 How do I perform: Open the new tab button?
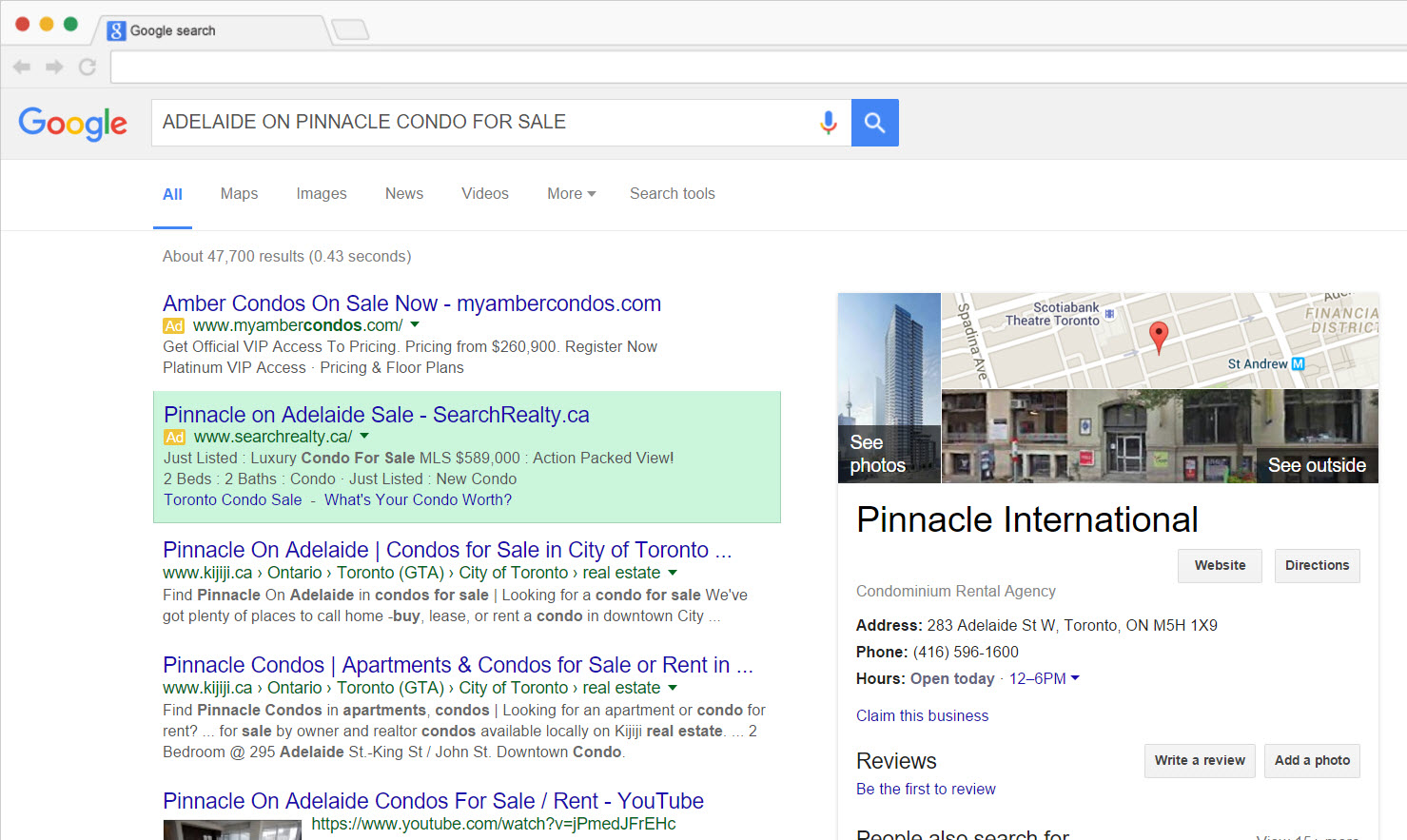coord(349,30)
